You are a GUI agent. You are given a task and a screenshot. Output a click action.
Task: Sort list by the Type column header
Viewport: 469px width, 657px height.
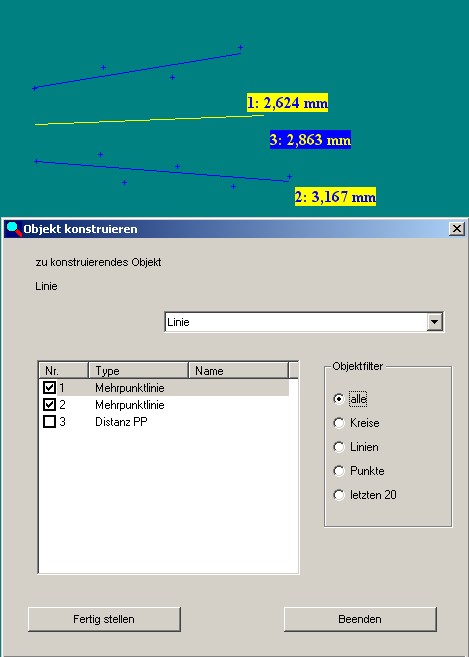(x=139, y=370)
